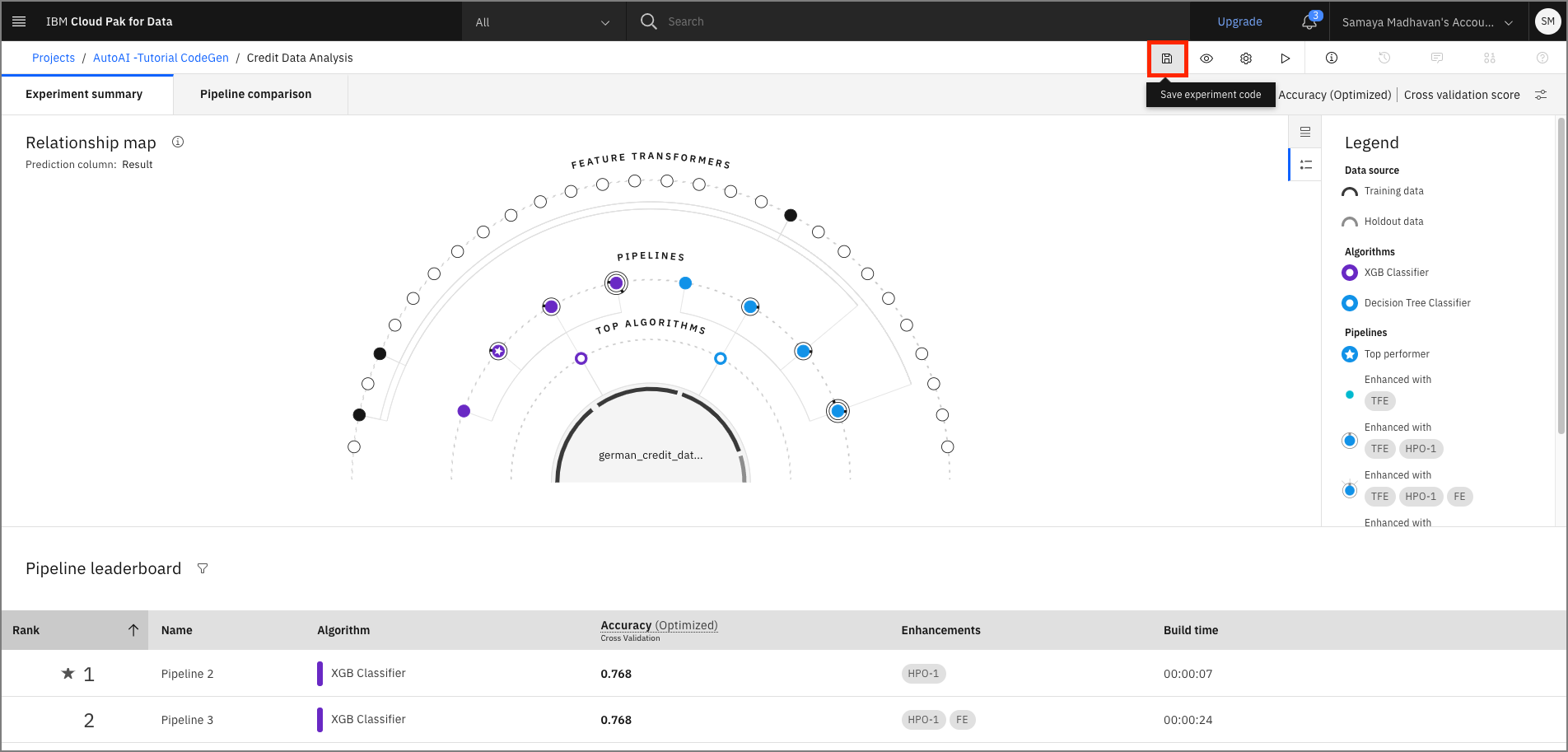Click the Enhancements column header

click(940, 630)
